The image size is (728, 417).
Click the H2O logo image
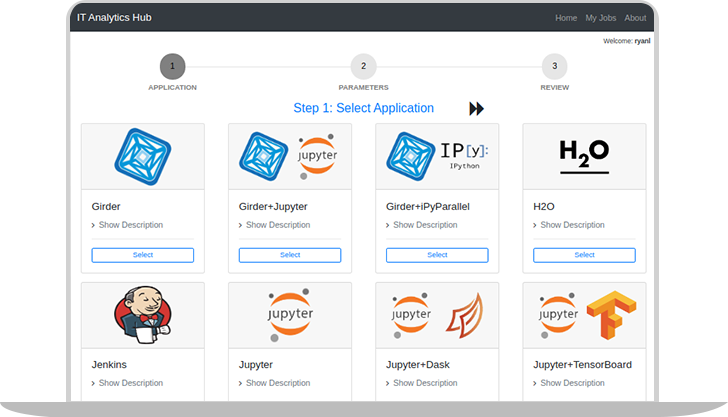click(x=584, y=156)
